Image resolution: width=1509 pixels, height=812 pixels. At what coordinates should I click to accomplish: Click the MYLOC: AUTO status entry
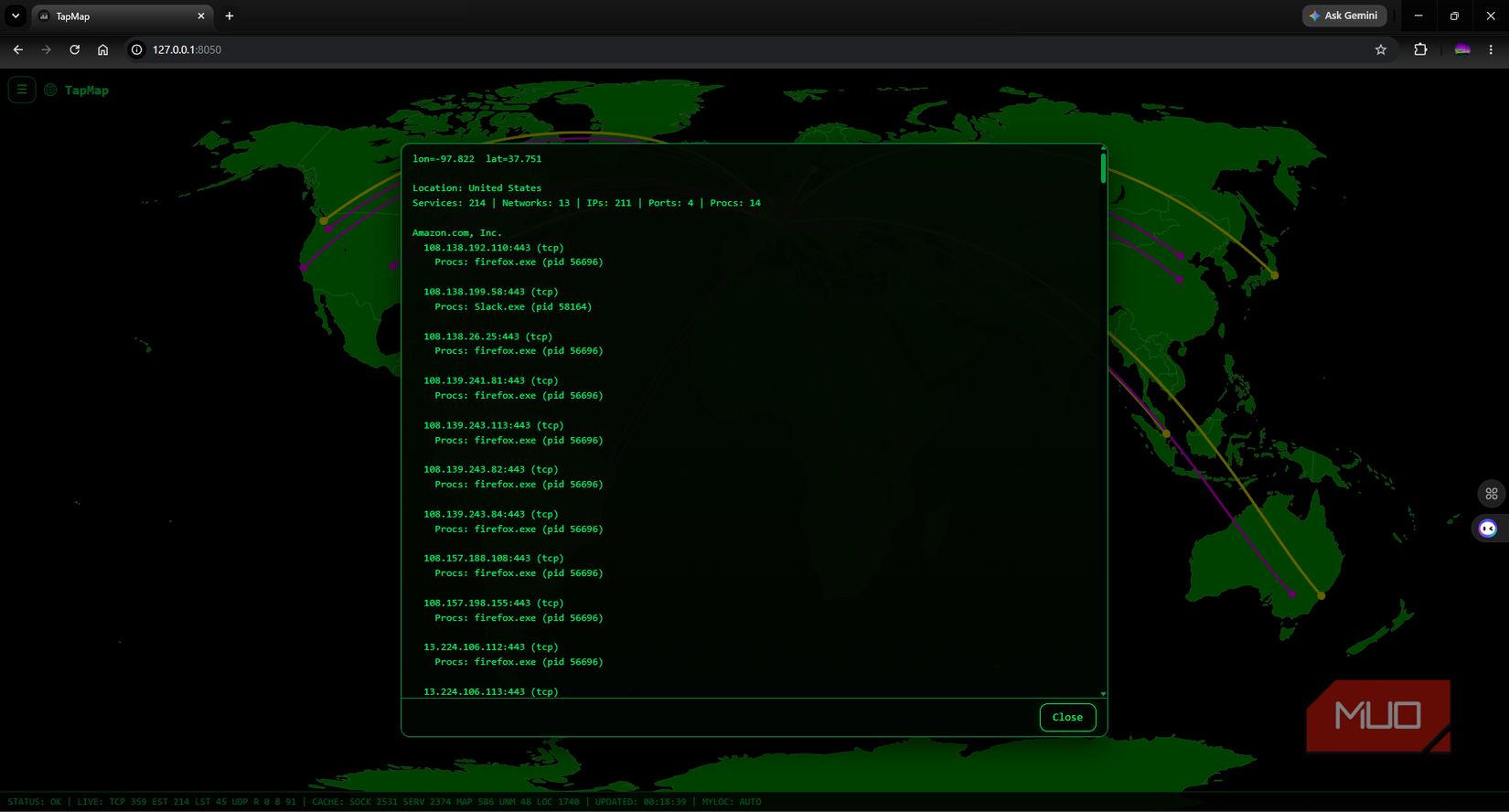[732, 802]
